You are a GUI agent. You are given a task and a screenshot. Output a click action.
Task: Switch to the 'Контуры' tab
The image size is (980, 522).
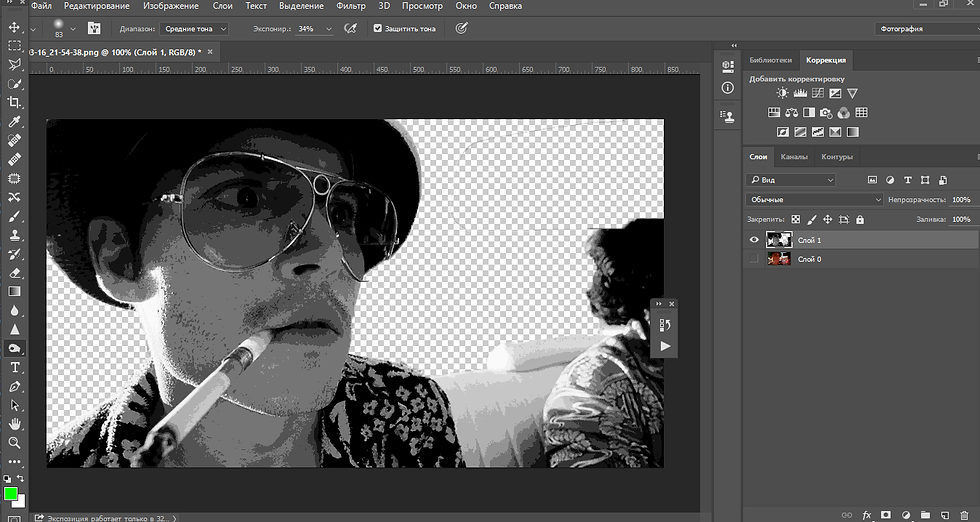pos(837,157)
